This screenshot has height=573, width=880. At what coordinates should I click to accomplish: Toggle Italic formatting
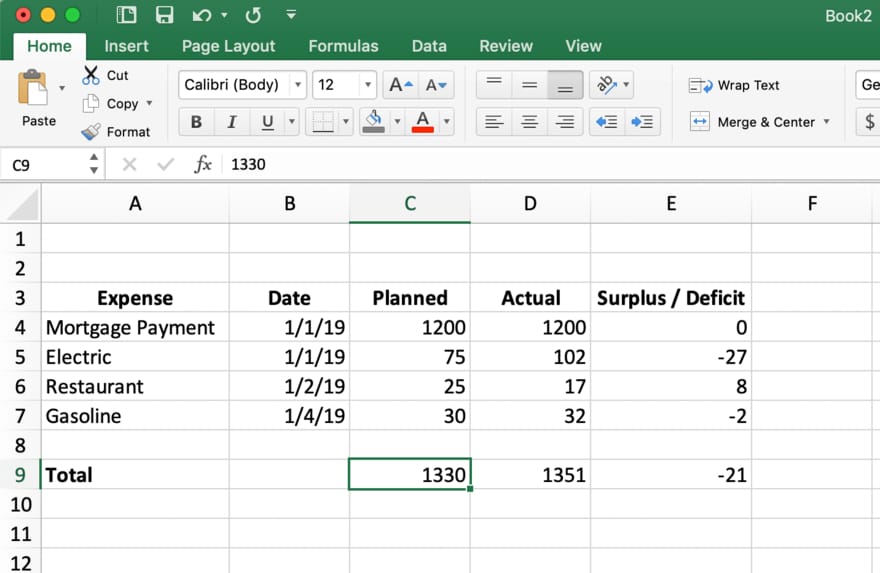click(232, 122)
